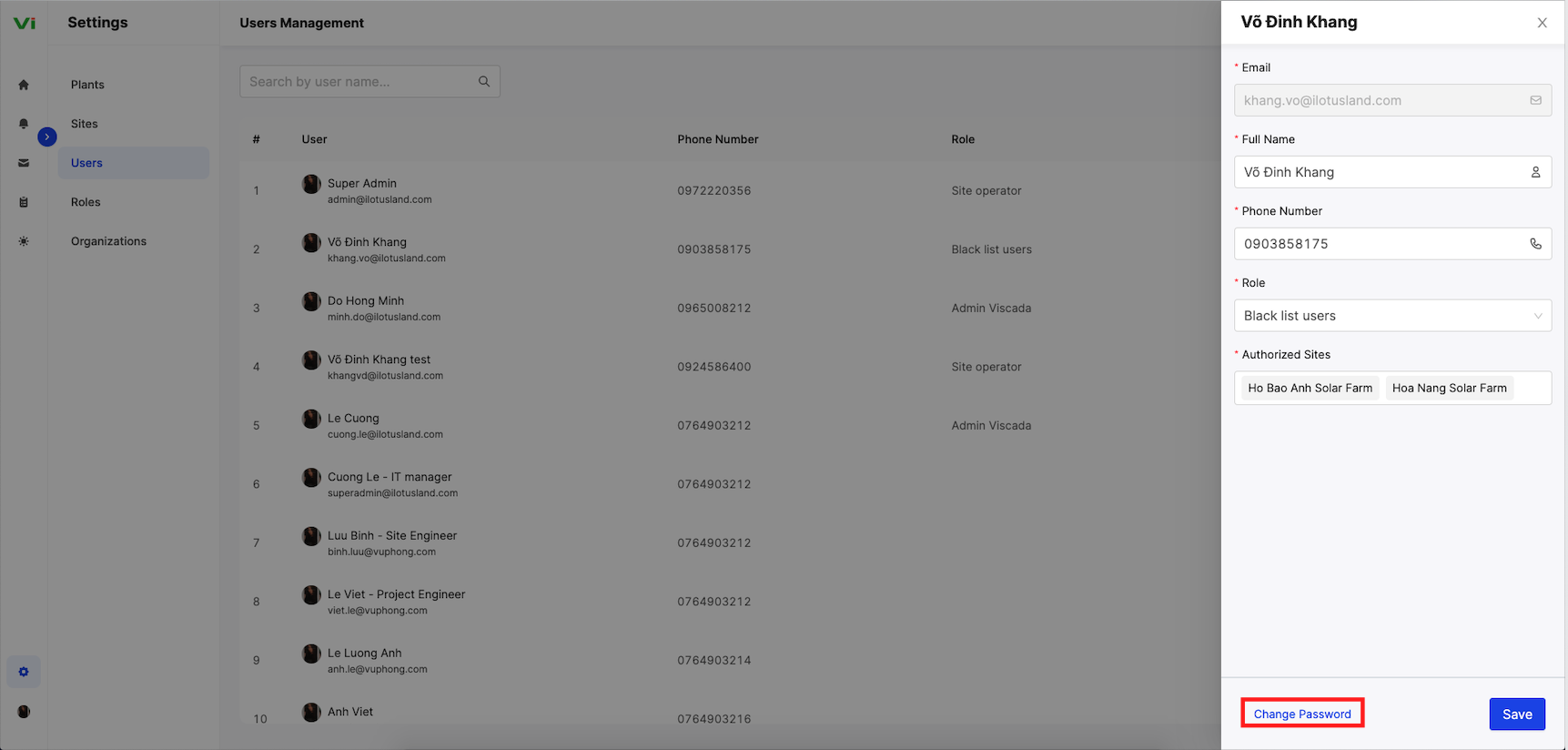Open the profile avatar at sidebar bottom
The width and height of the screenshot is (1568, 750).
(24, 712)
